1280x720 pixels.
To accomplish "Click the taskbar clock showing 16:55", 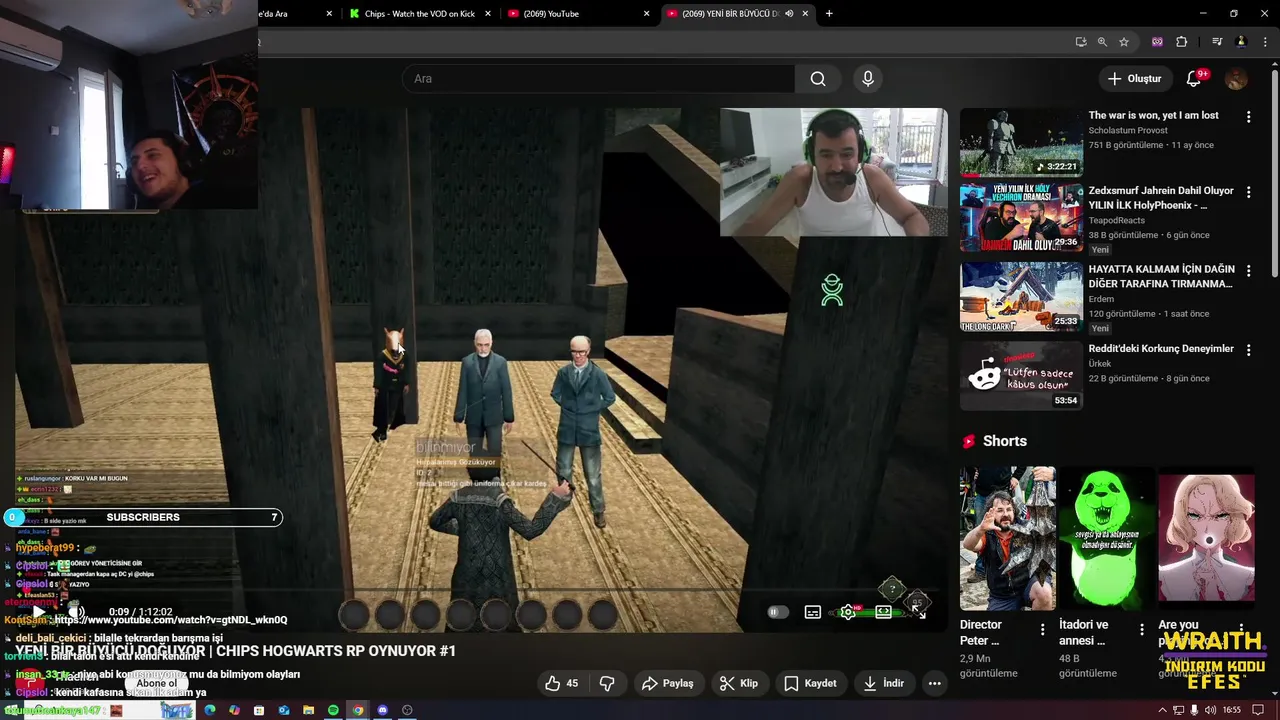I will pos(1232,710).
